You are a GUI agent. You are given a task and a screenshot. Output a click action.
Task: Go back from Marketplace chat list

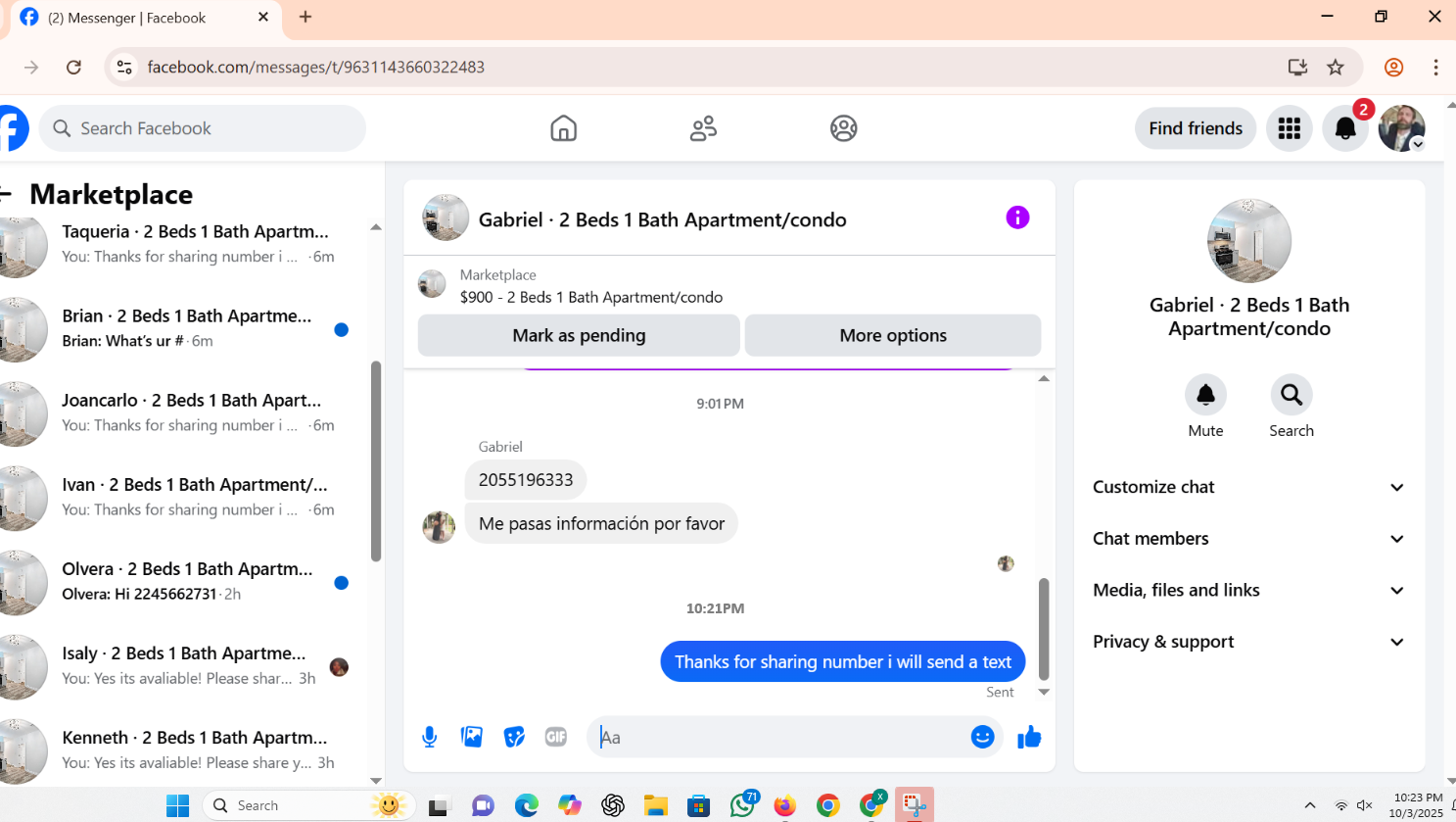click(5, 194)
